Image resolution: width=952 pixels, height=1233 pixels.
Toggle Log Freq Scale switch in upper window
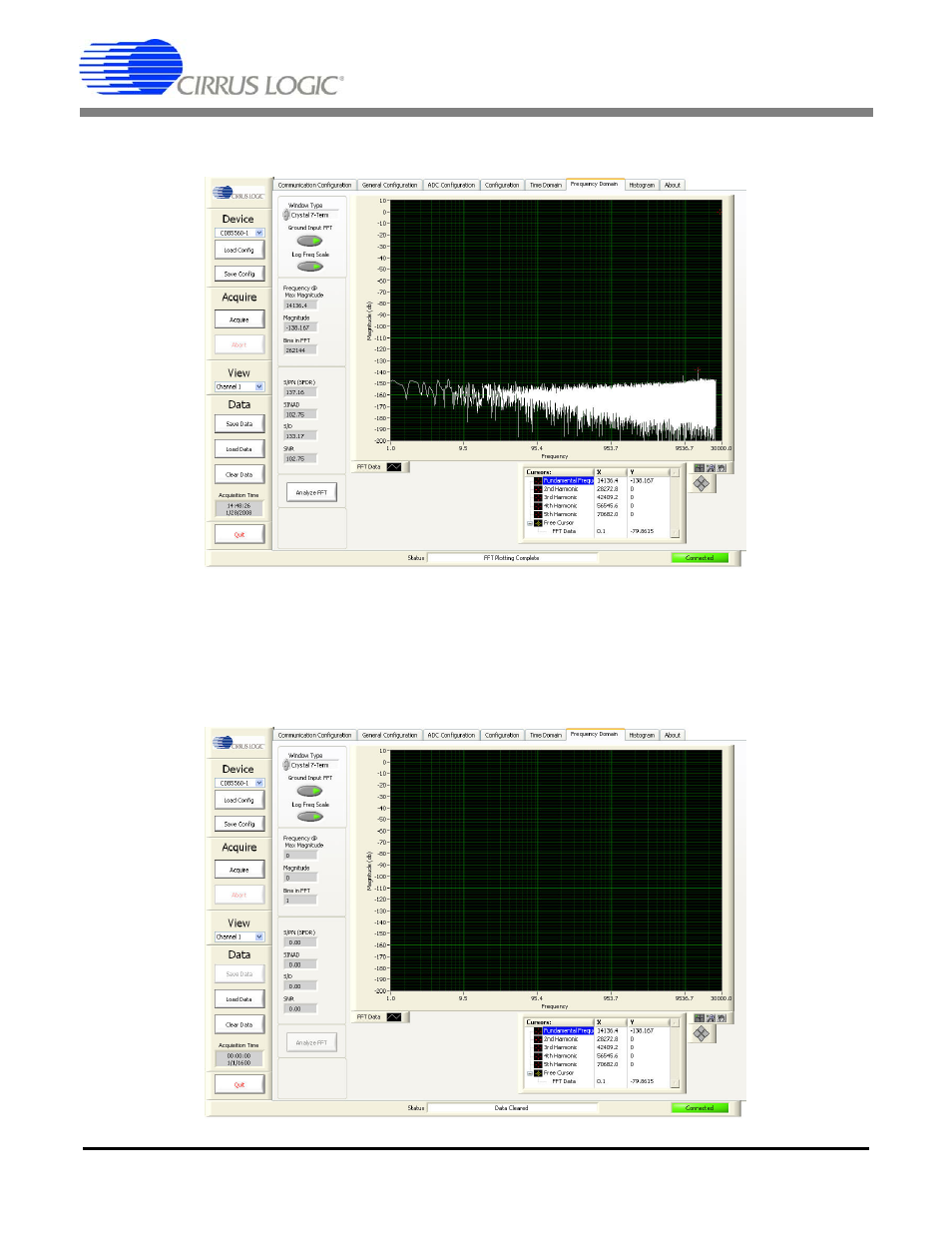click(x=310, y=267)
